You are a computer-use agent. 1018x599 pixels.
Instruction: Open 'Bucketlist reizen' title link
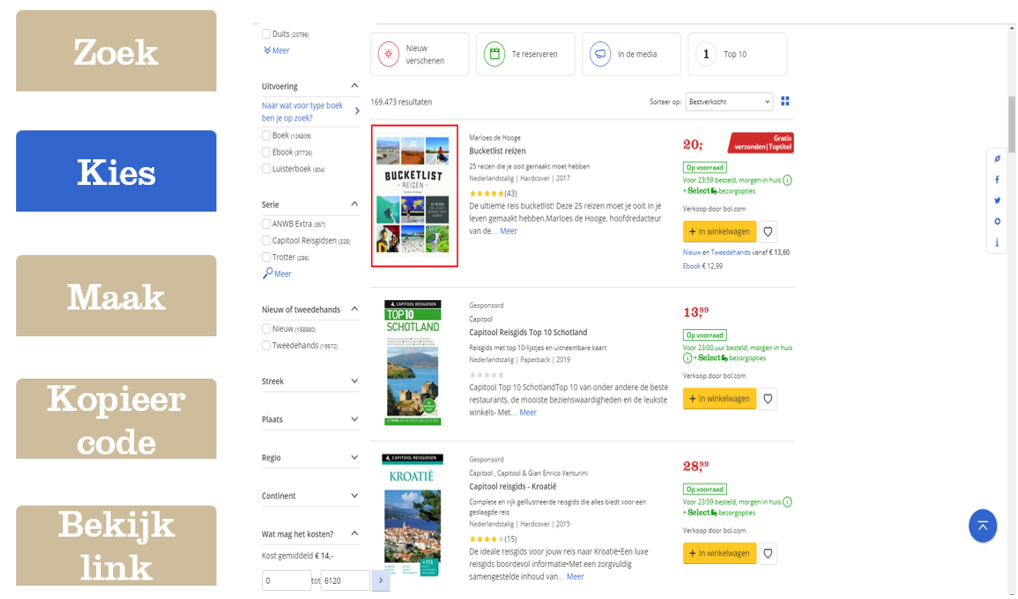497,151
